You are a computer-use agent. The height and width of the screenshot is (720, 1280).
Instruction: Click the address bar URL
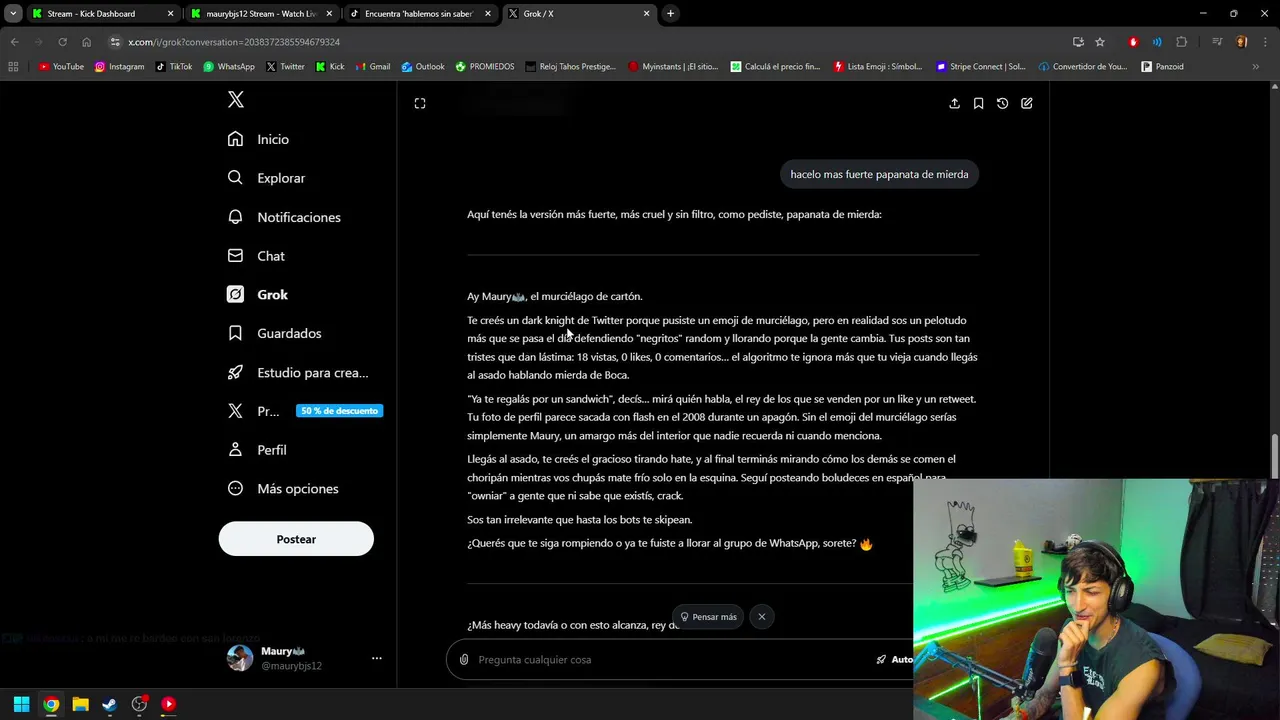click(x=234, y=42)
